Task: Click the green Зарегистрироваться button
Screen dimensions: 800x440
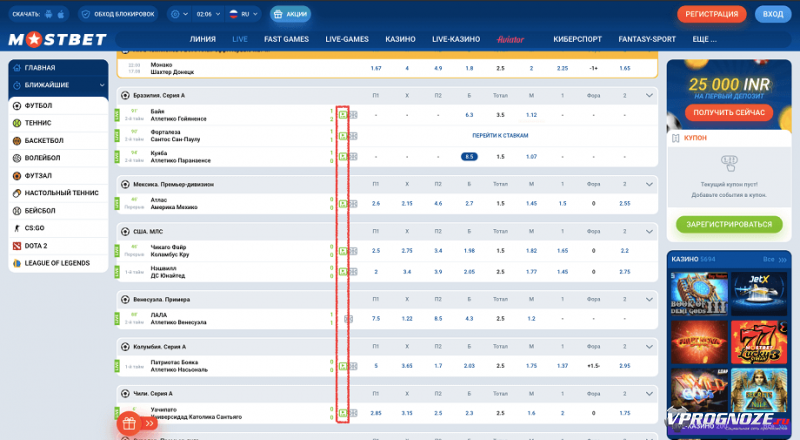Action: click(729, 224)
